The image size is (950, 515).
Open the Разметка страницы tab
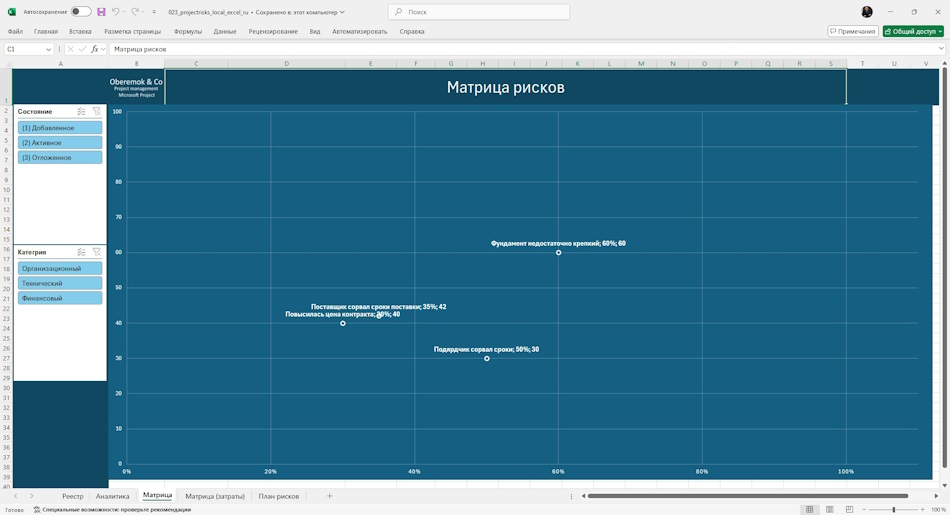coord(133,31)
